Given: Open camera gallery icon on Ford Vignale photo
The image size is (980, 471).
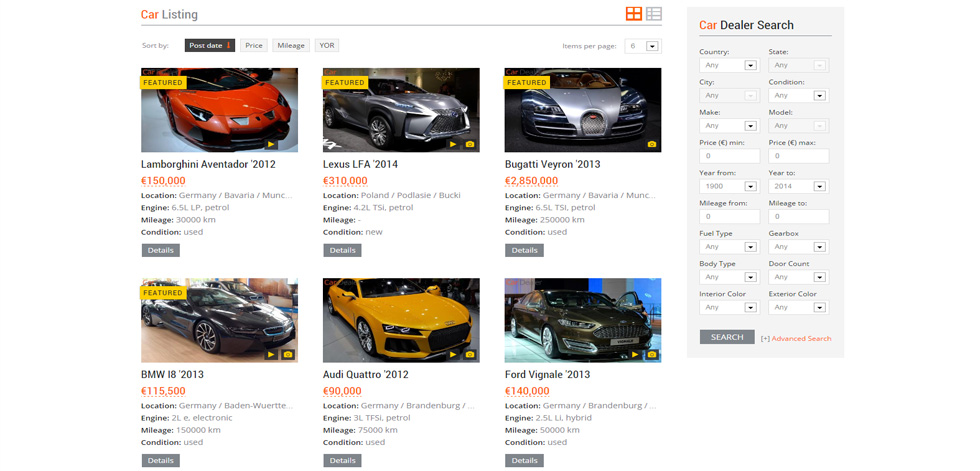Looking at the screenshot, I should tap(652, 355).
